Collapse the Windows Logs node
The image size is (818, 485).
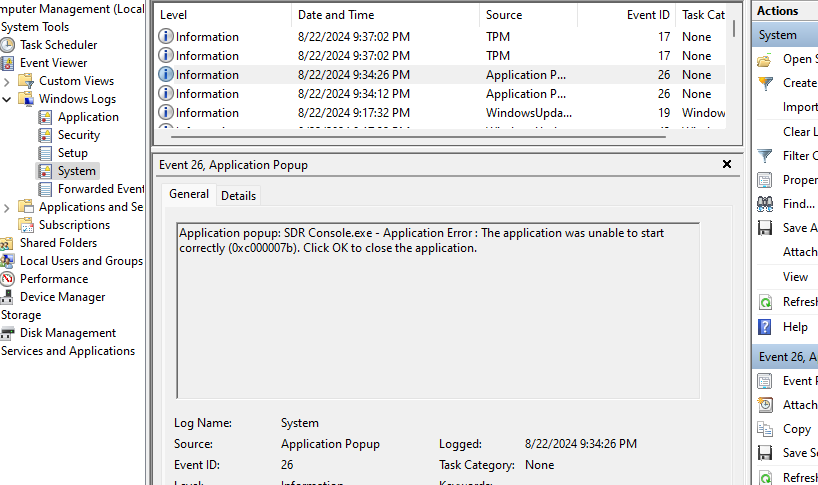7,99
